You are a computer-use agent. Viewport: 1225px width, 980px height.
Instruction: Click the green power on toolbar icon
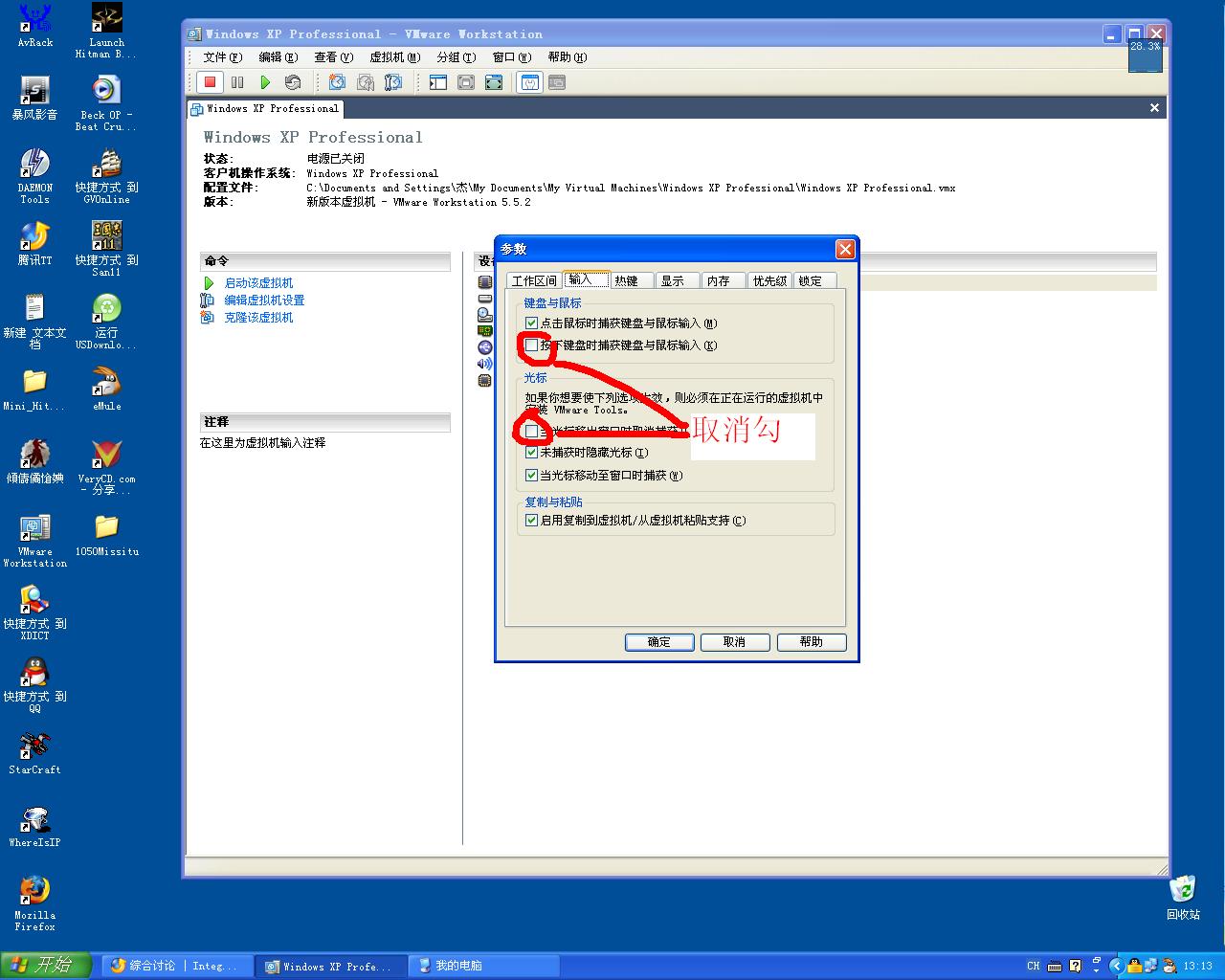click(265, 82)
